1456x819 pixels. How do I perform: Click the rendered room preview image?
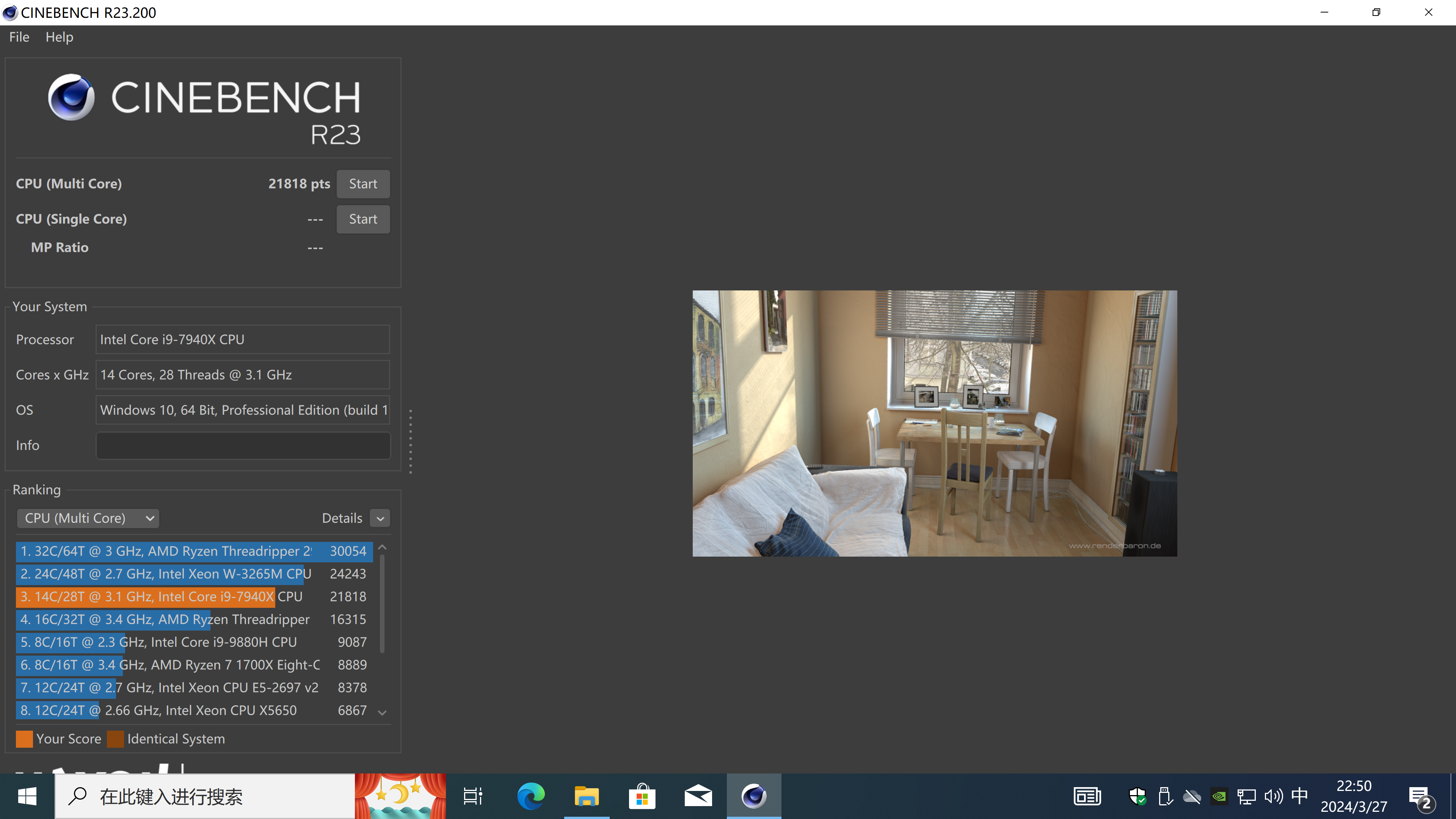point(934,424)
